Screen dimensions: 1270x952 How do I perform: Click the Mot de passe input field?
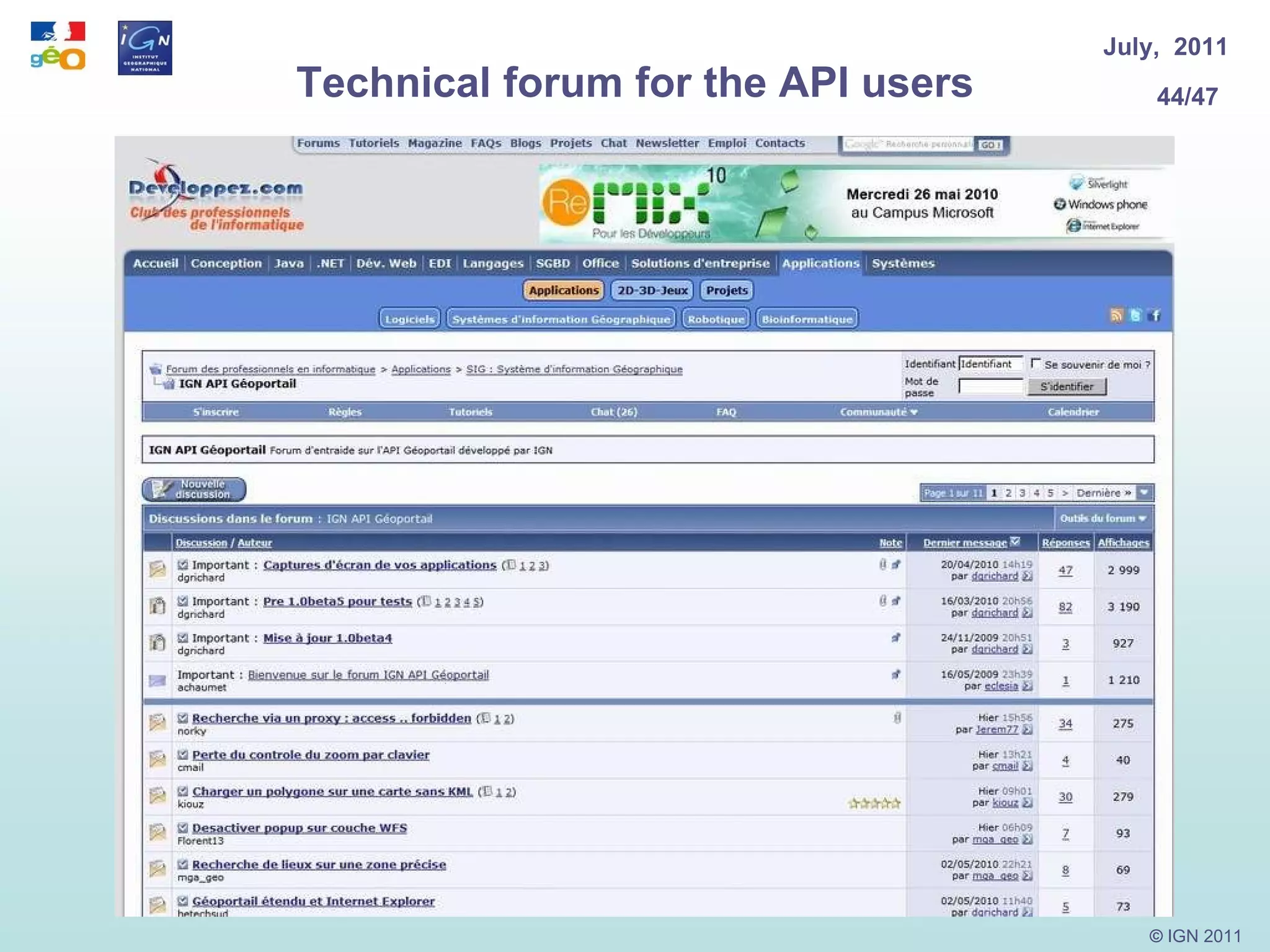click(990, 387)
